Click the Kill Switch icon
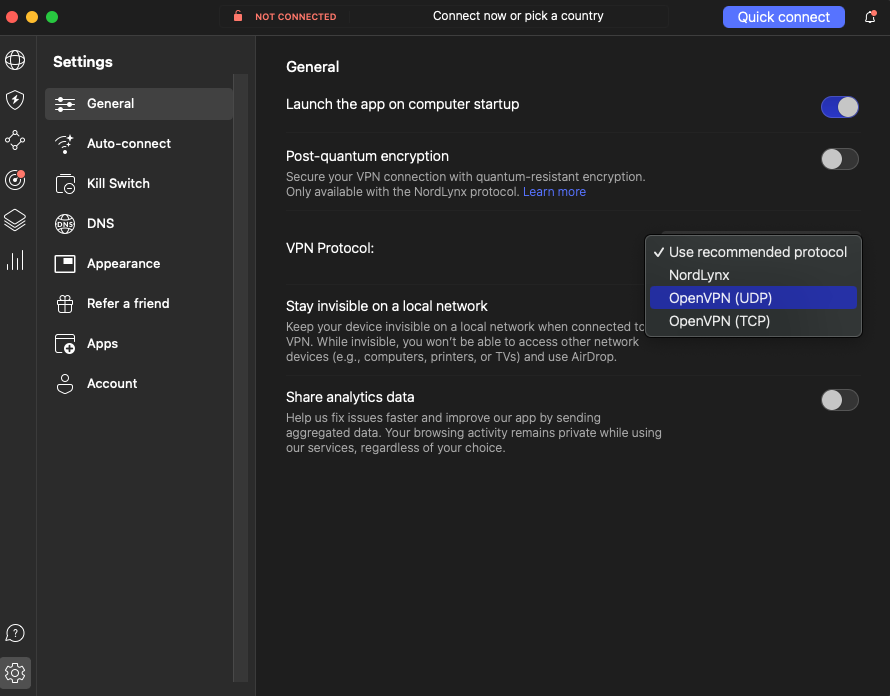This screenshot has width=890, height=696. [65, 184]
